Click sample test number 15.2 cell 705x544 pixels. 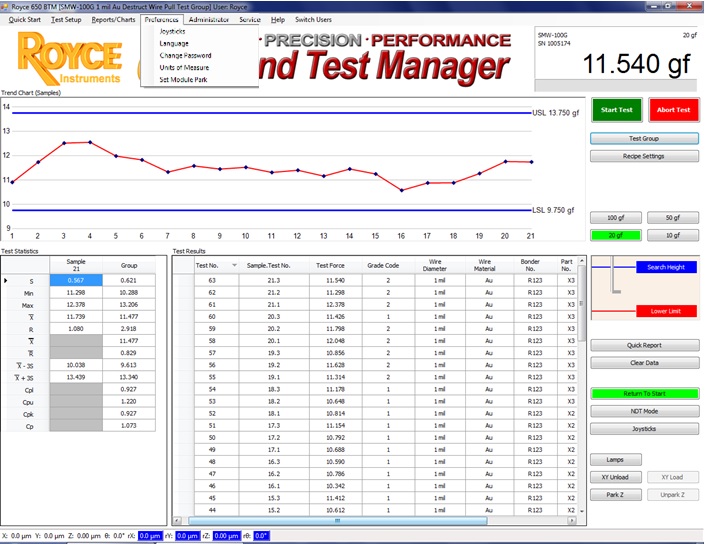[274, 510]
